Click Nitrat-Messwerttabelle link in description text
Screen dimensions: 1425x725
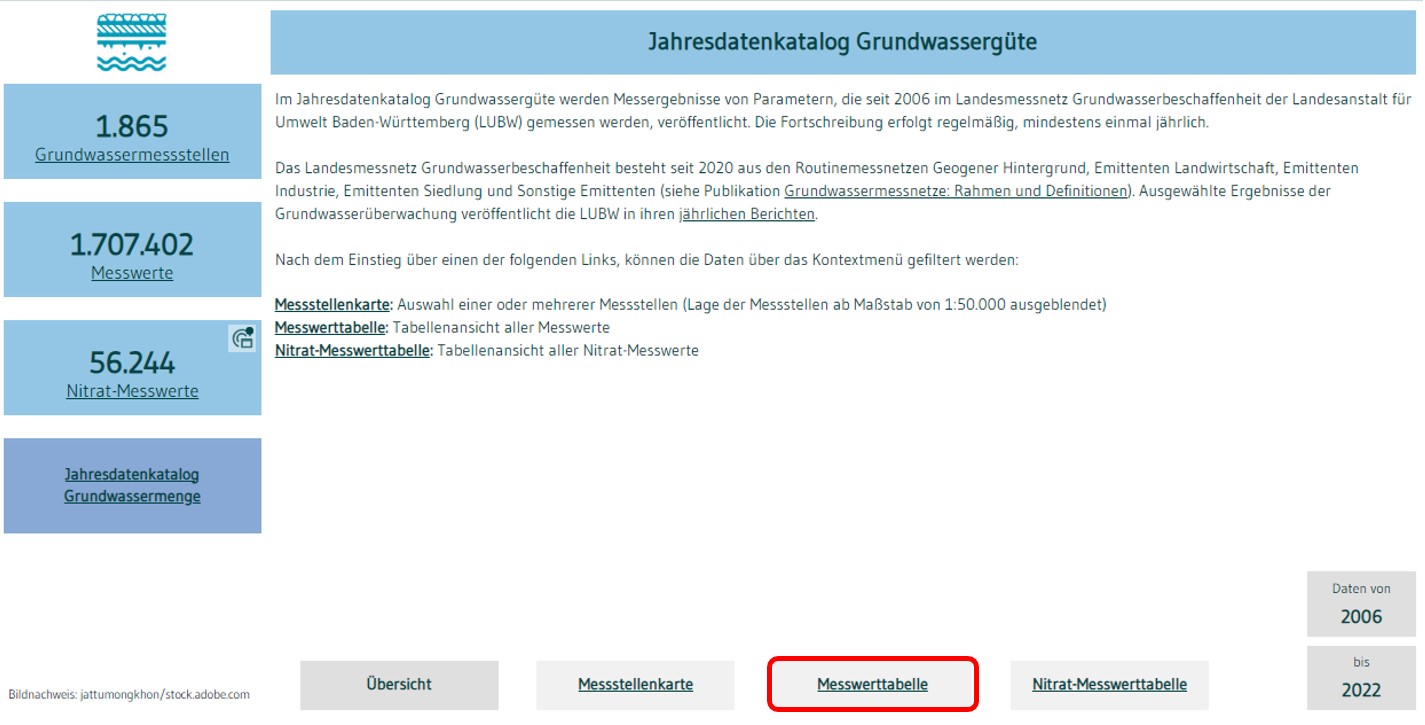(x=352, y=351)
